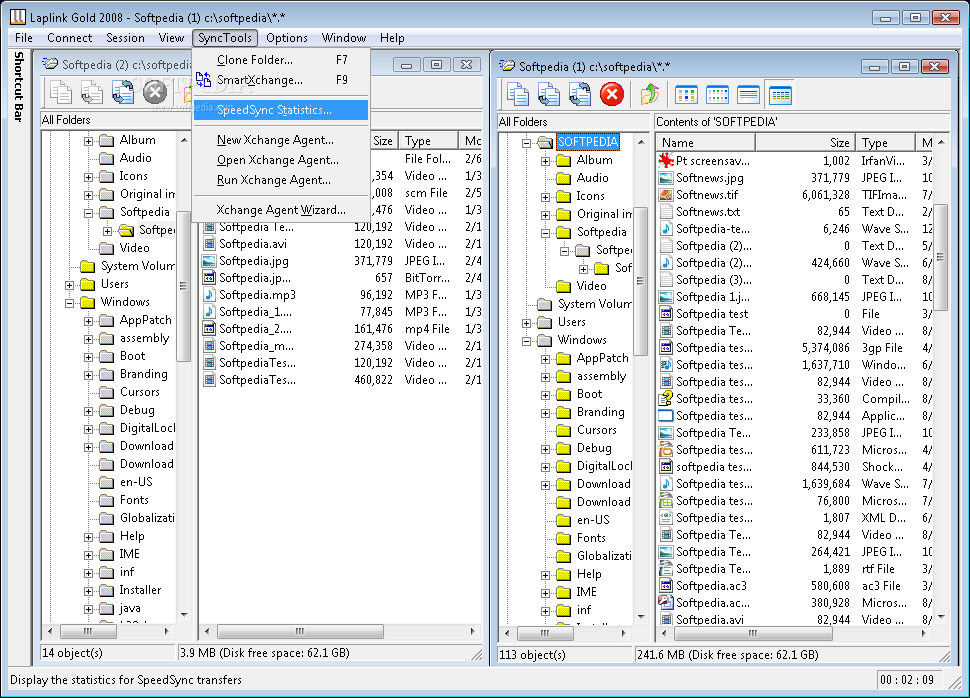Sort Softpedia (1) list by Name column
The height and width of the screenshot is (698, 970).
tap(705, 142)
